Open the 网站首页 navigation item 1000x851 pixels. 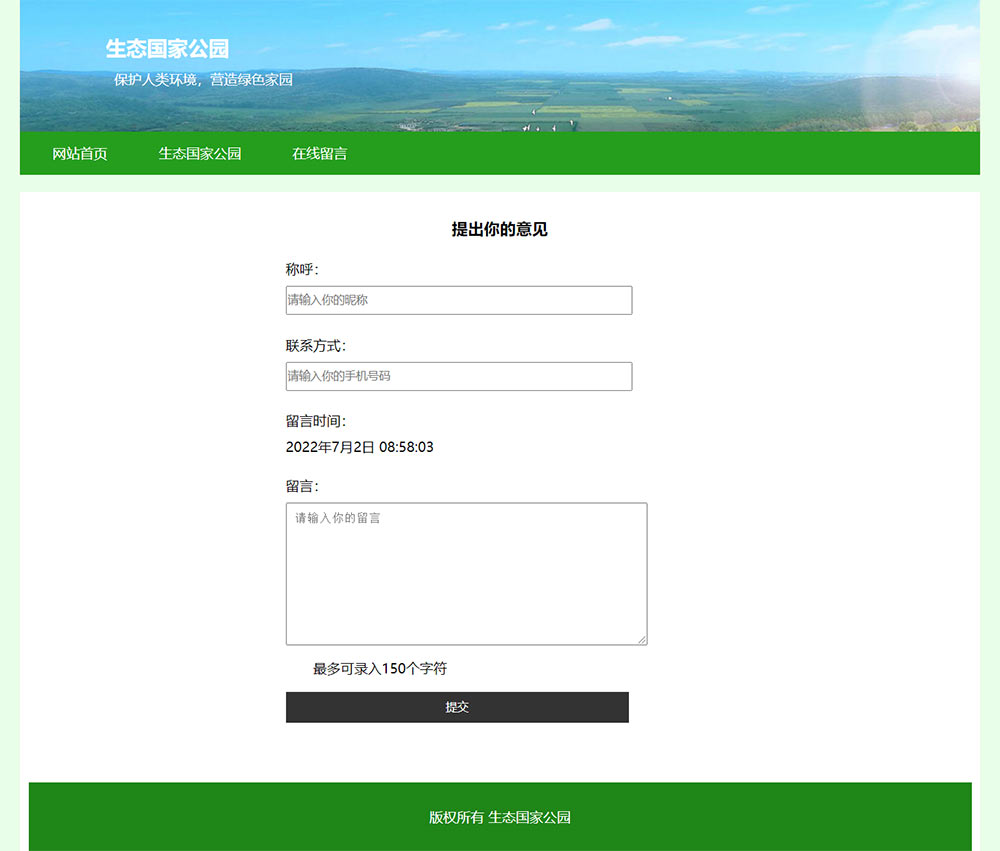click(x=80, y=154)
